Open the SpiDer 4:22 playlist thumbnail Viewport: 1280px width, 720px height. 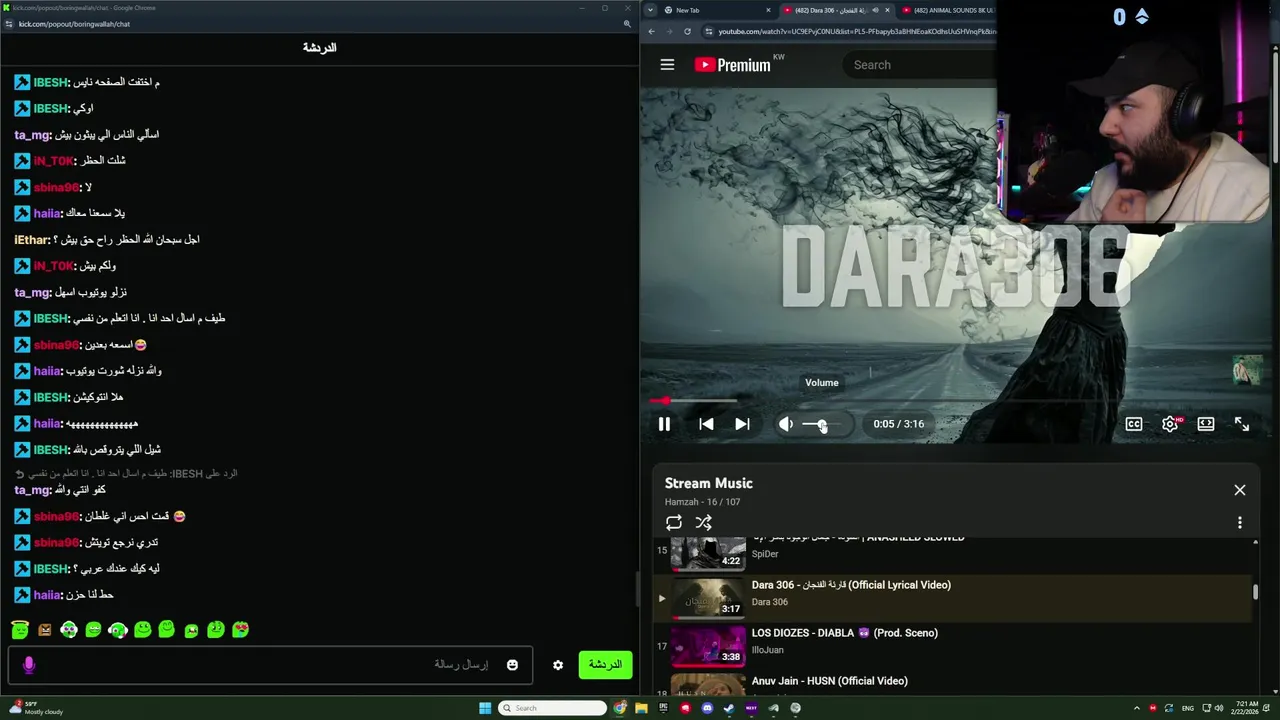coord(708,553)
